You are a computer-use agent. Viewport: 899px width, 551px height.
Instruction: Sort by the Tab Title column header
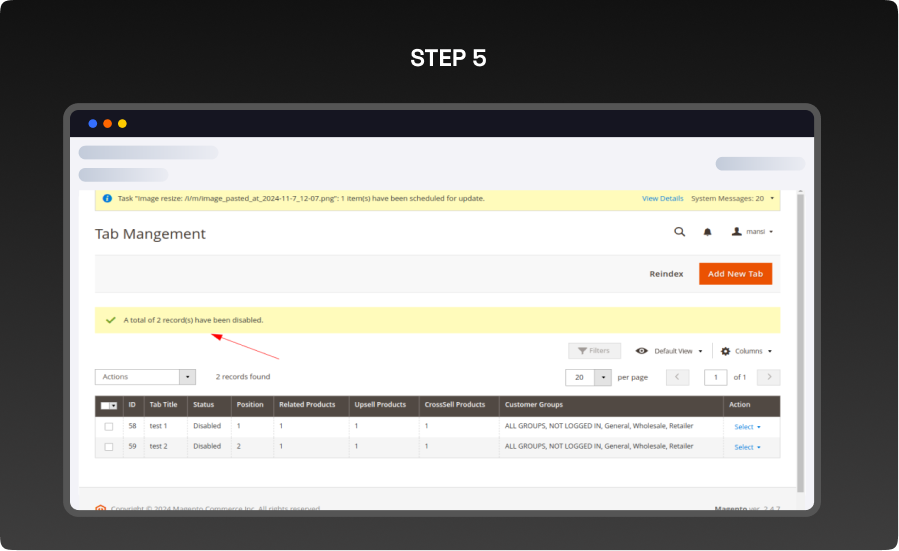tap(163, 405)
